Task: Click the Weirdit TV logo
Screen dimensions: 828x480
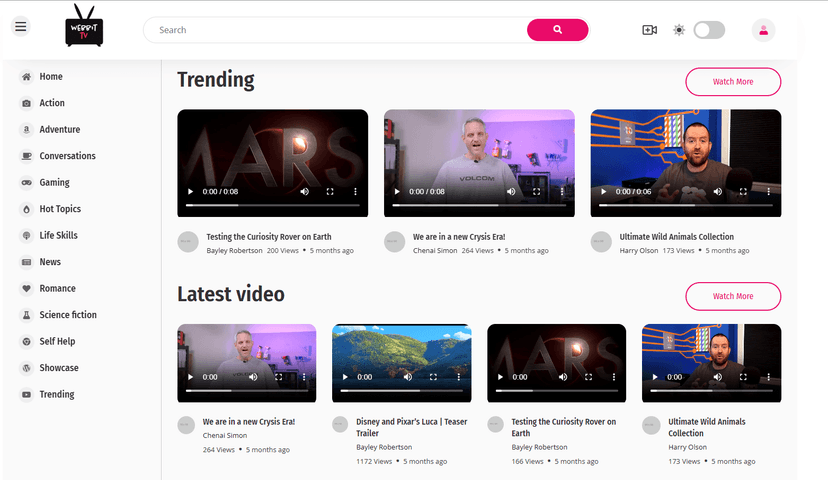Action: coord(85,27)
